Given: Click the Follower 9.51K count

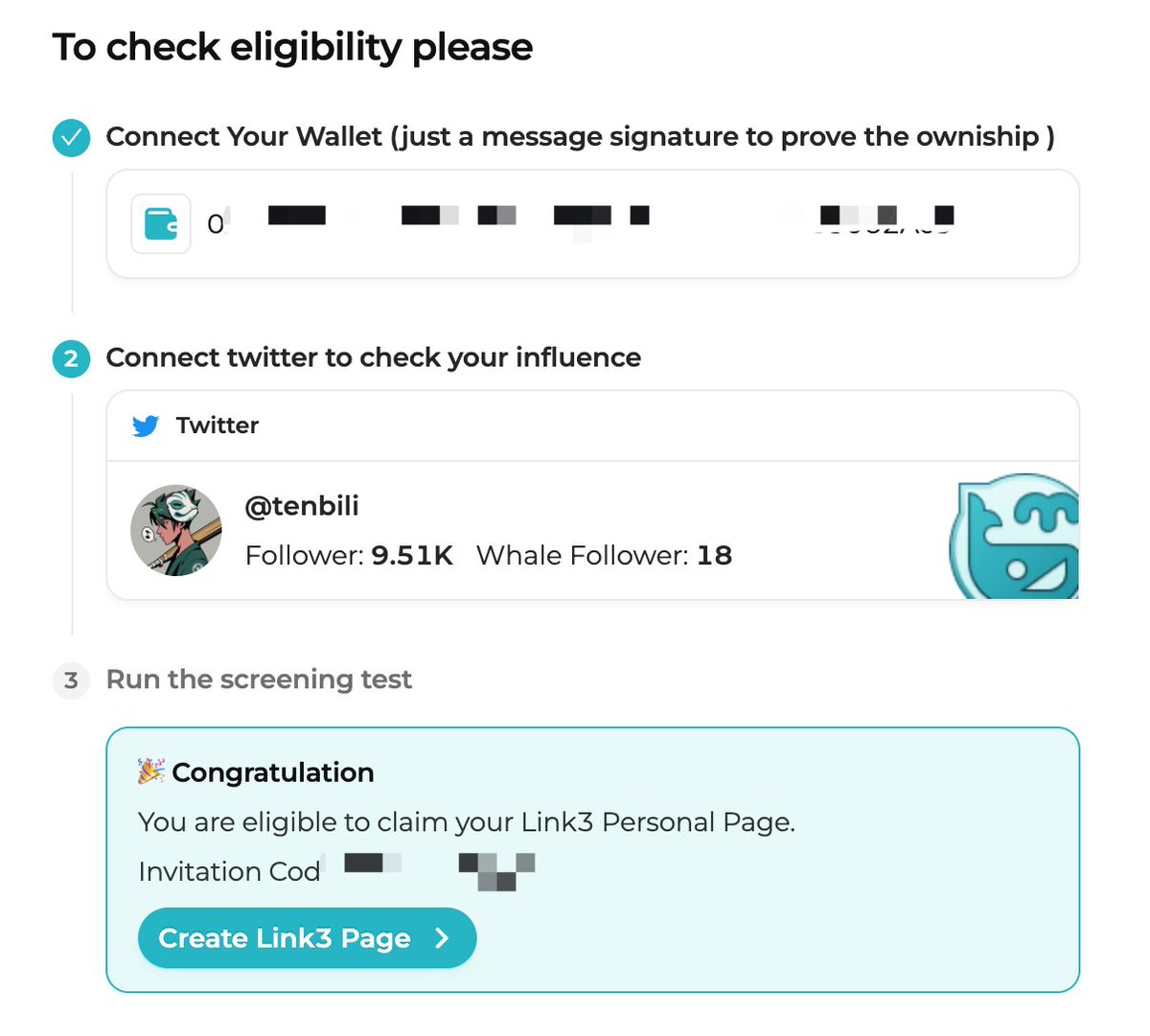Looking at the screenshot, I should point(349,556).
